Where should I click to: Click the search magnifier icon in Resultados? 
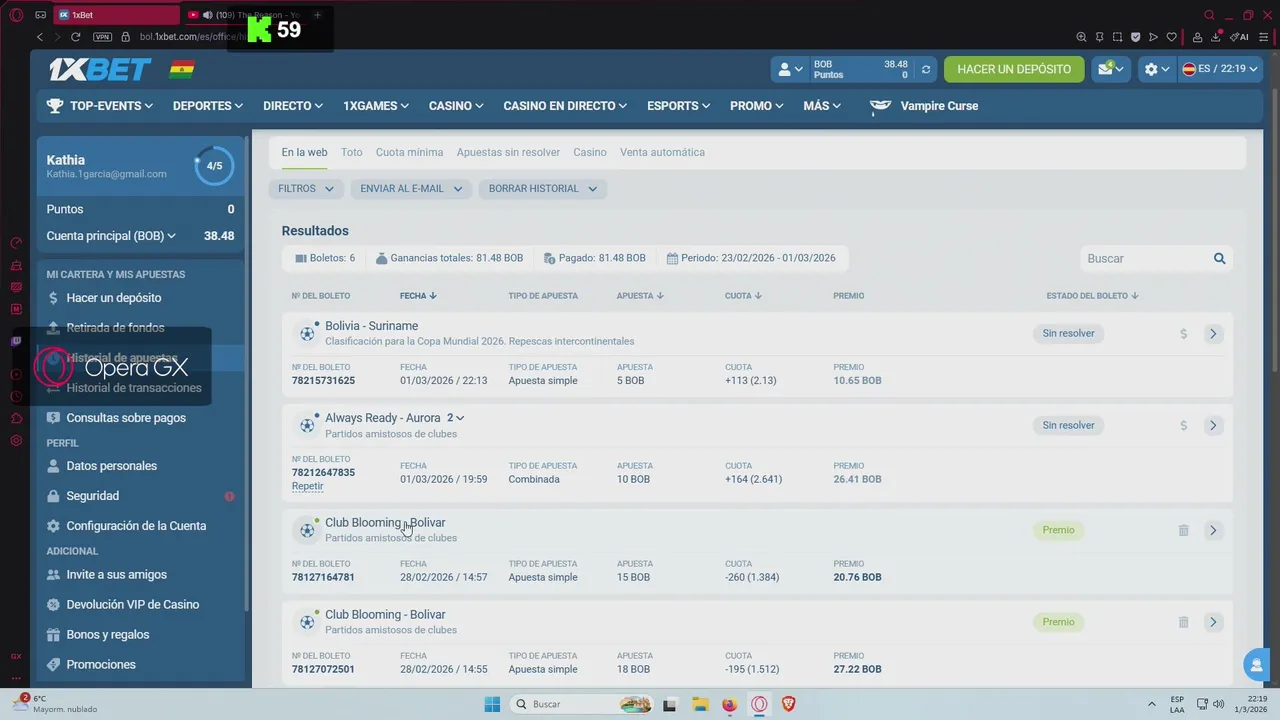click(1219, 258)
